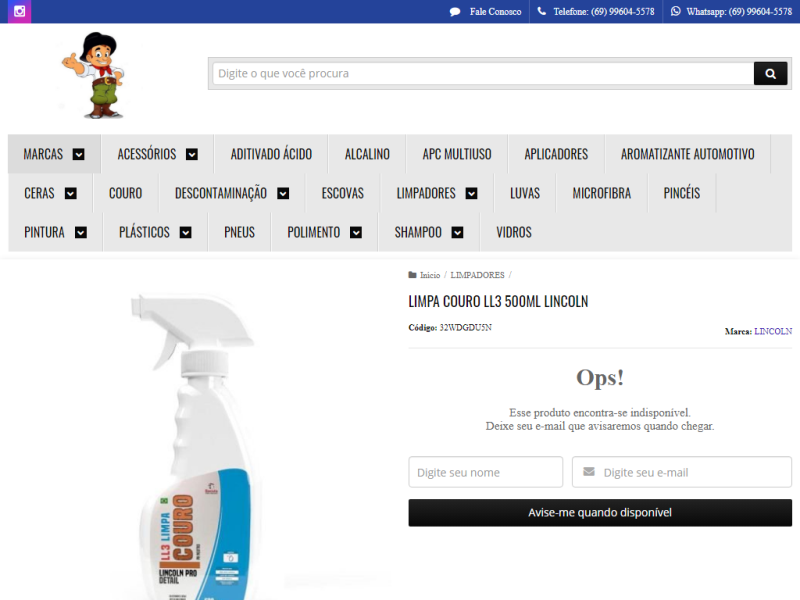Expand the LIMPADORES dropdown arrow

click(471, 193)
